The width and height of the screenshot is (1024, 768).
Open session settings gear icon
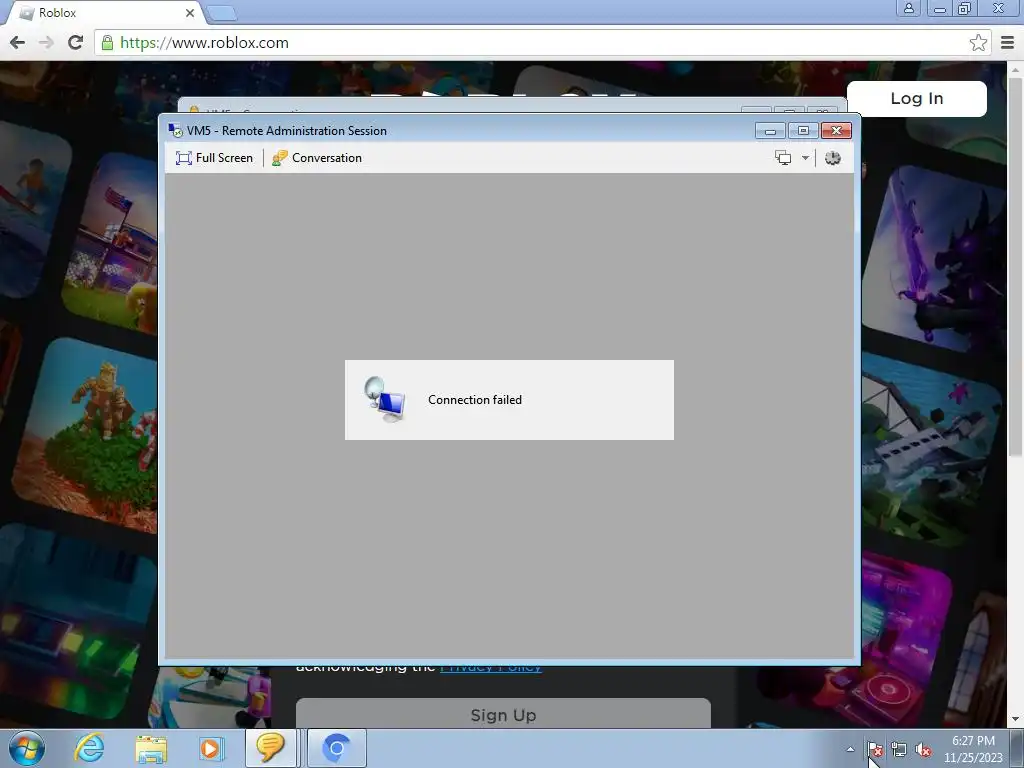(x=833, y=158)
